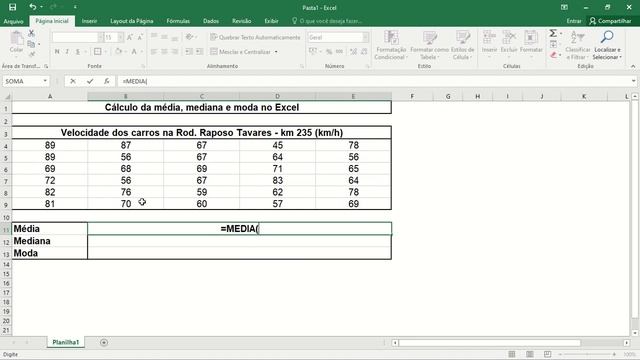The height and width of the screenshot is (360, 640).
Task: Click the Increase Indent icon
Action: tap(200, 51)
